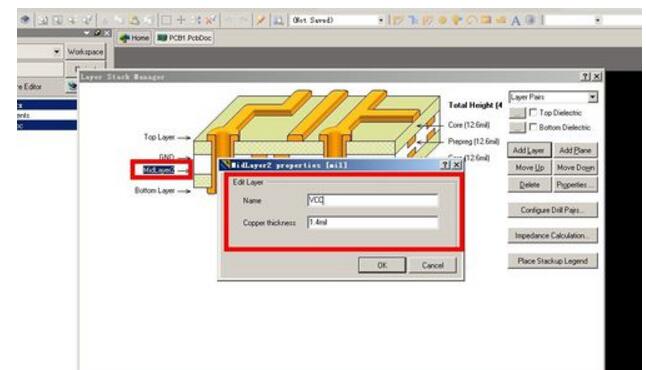Choose the cross-shaped move selection tool
The image size is (646, 370).
click(x=181, y=20)
